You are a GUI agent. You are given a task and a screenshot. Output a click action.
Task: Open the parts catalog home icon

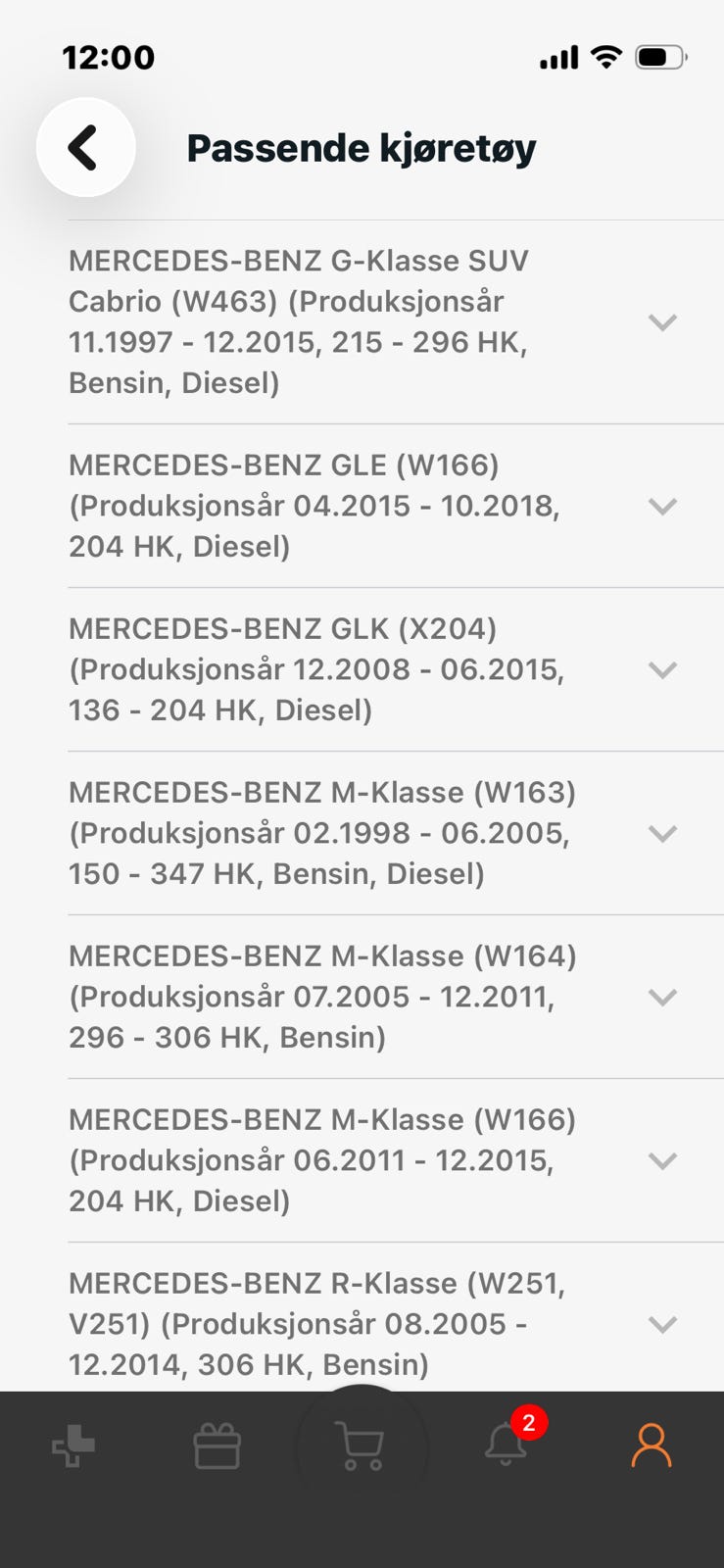click(x=73, y=1445)
